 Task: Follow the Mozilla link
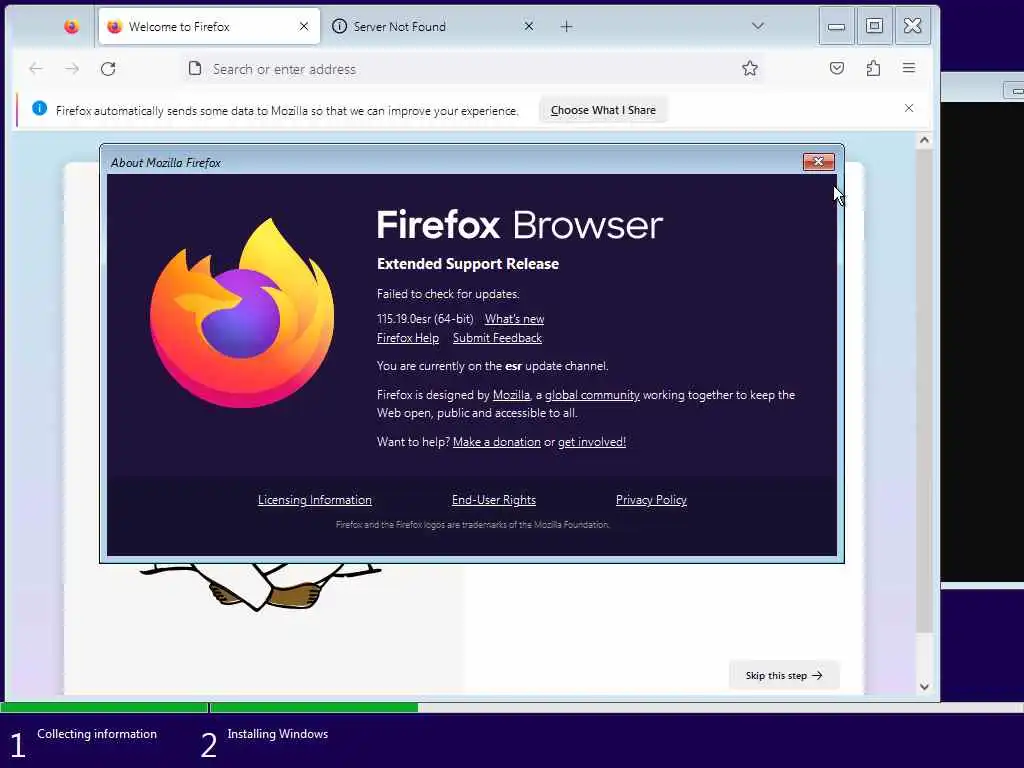511,394
